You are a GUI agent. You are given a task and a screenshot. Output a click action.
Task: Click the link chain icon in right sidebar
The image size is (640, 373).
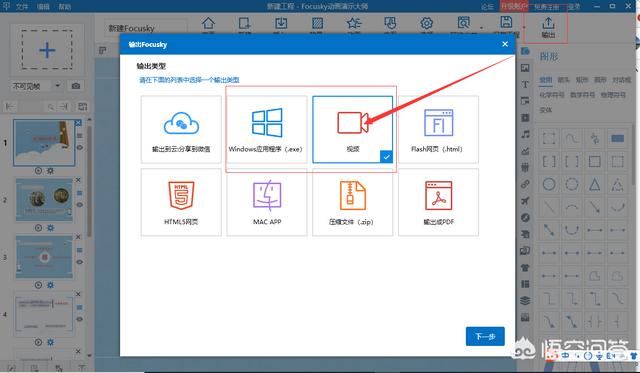coord(525,184)
